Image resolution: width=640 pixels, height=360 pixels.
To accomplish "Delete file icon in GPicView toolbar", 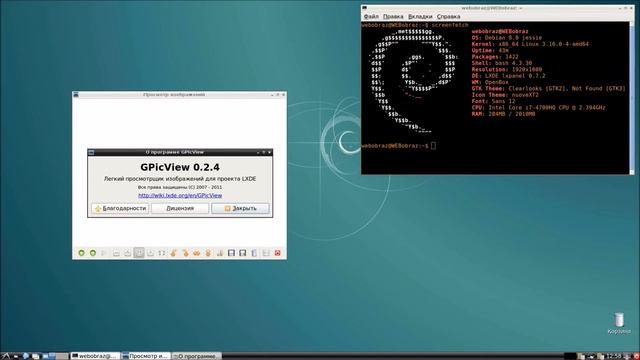I will 254,253.
